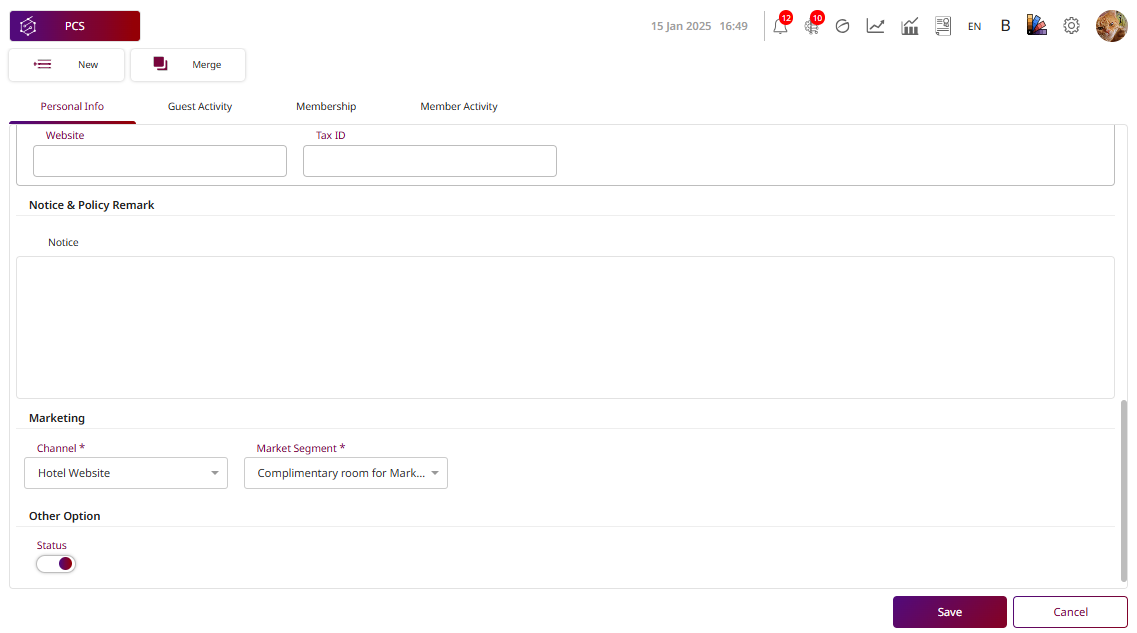Image resolution: width=1137 pixels, height=633 pixels.
Task: Open the settings gear icon
Action: tap(1071, 26)
